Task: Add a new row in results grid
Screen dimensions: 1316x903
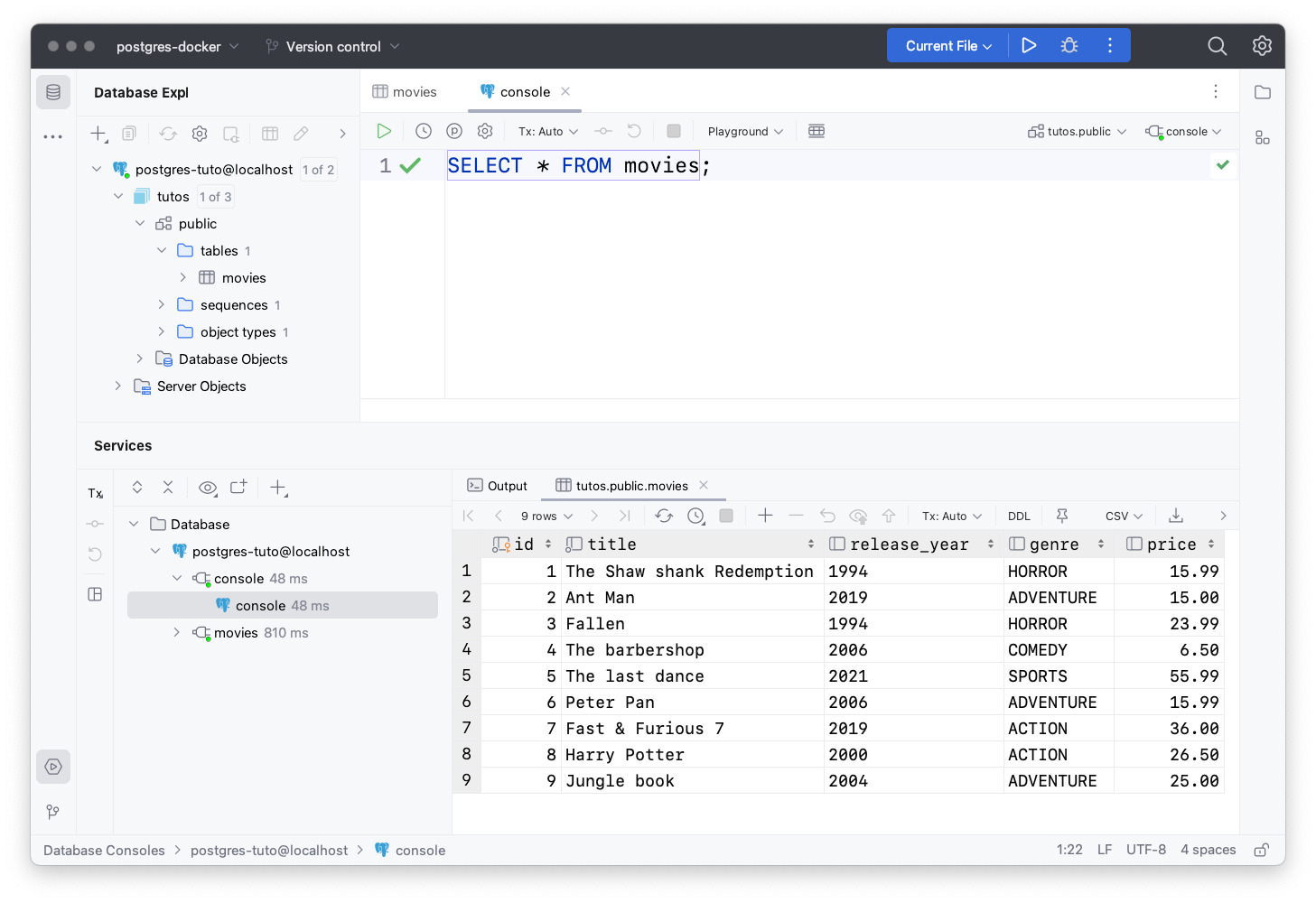Action: [765, 516]
